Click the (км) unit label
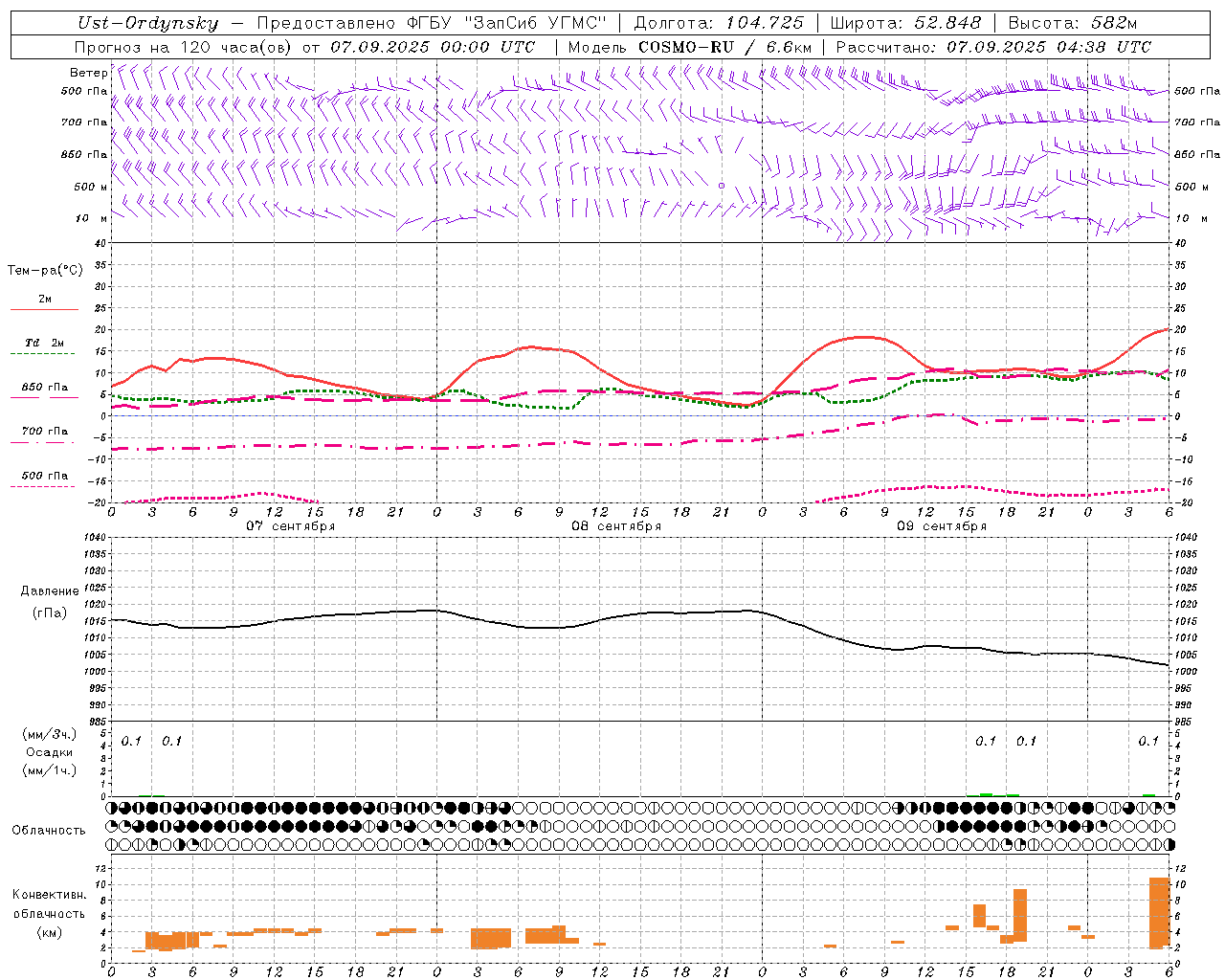The image size is (1225, 980). point(49,932)
